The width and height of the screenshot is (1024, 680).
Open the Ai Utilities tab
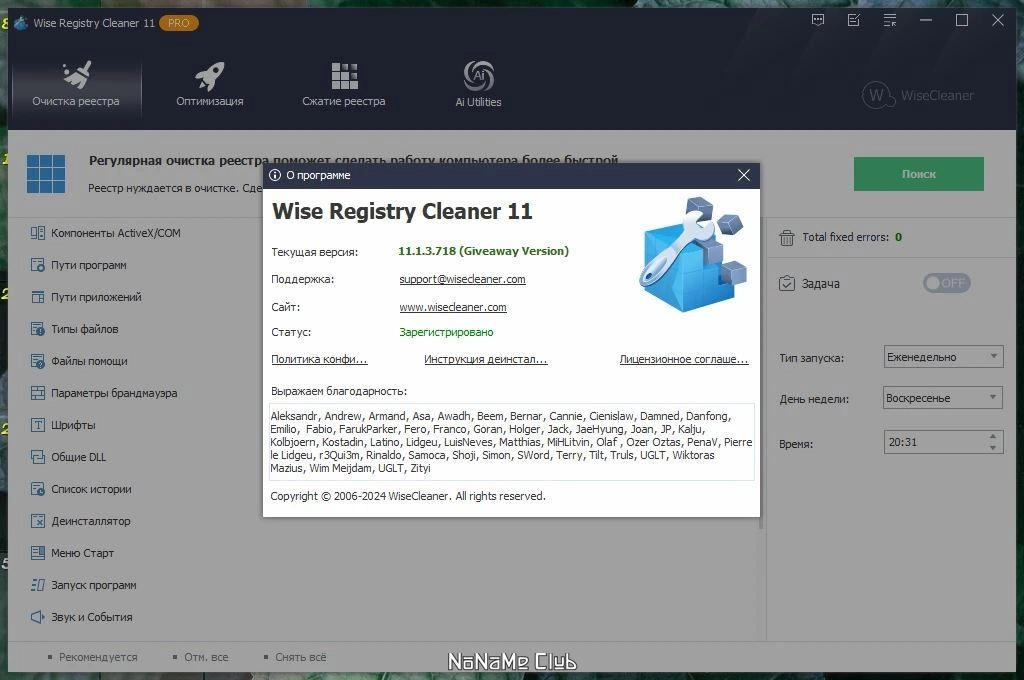(x=478, y=85)
